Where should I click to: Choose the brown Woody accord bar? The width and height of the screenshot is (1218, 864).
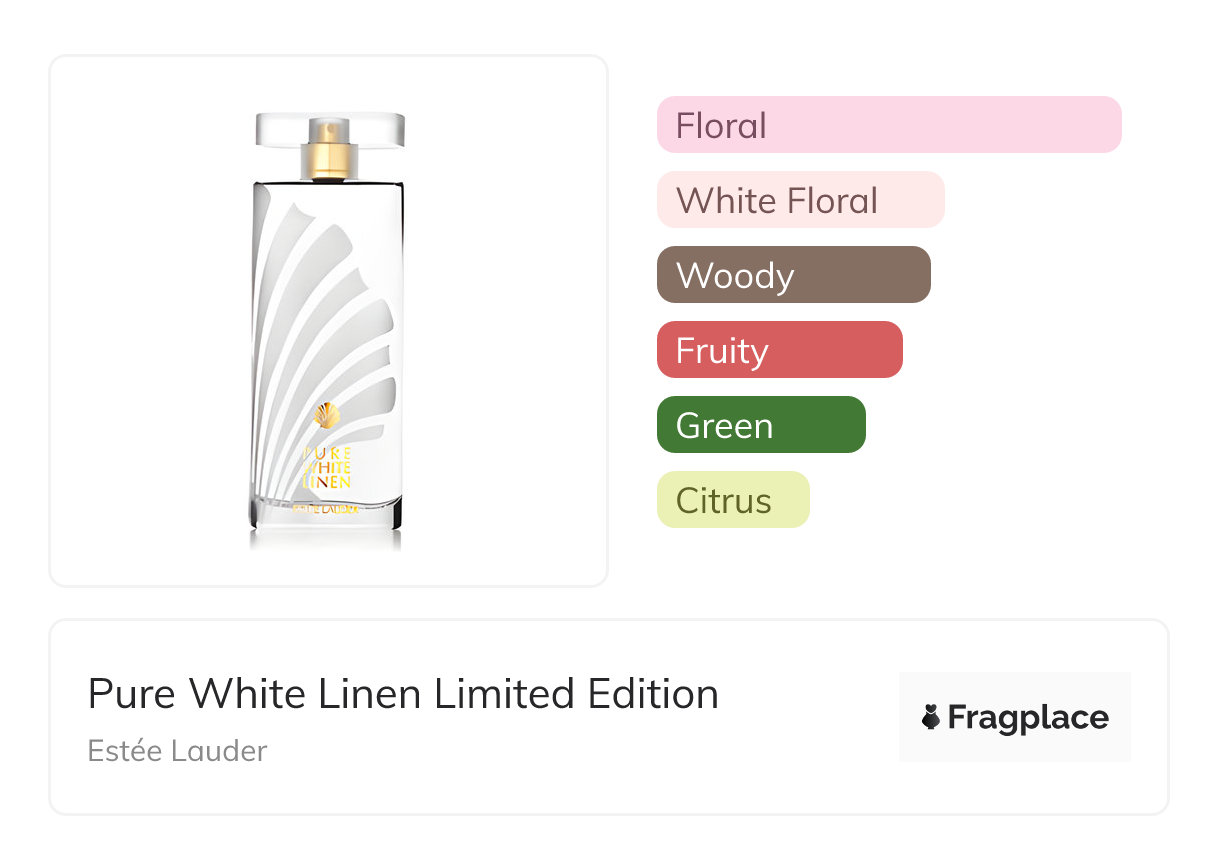pyautogui.click(x=793, y=275)
